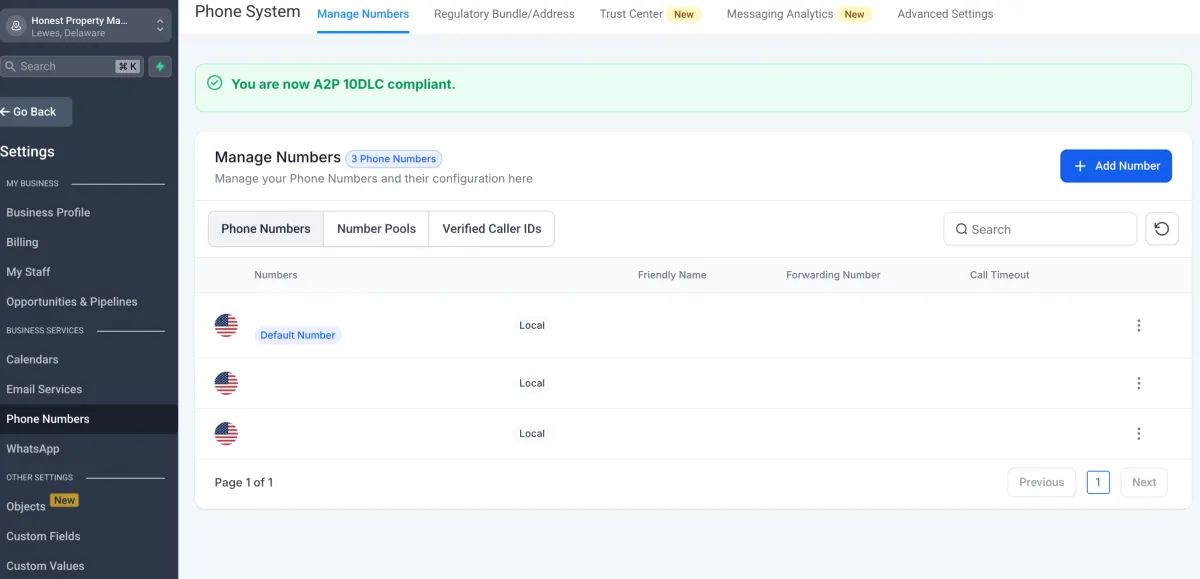Click the 3 Phone Numbers badge

coord(394,159)
